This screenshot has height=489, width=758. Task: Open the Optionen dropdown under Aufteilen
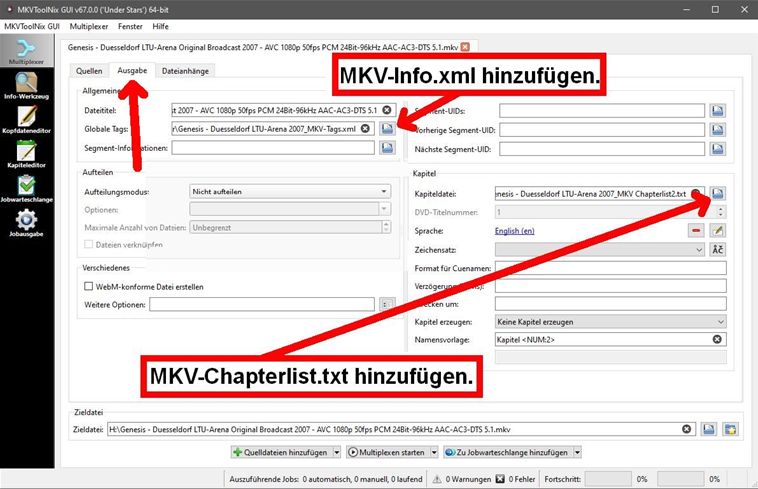click(x=290, y=209)
